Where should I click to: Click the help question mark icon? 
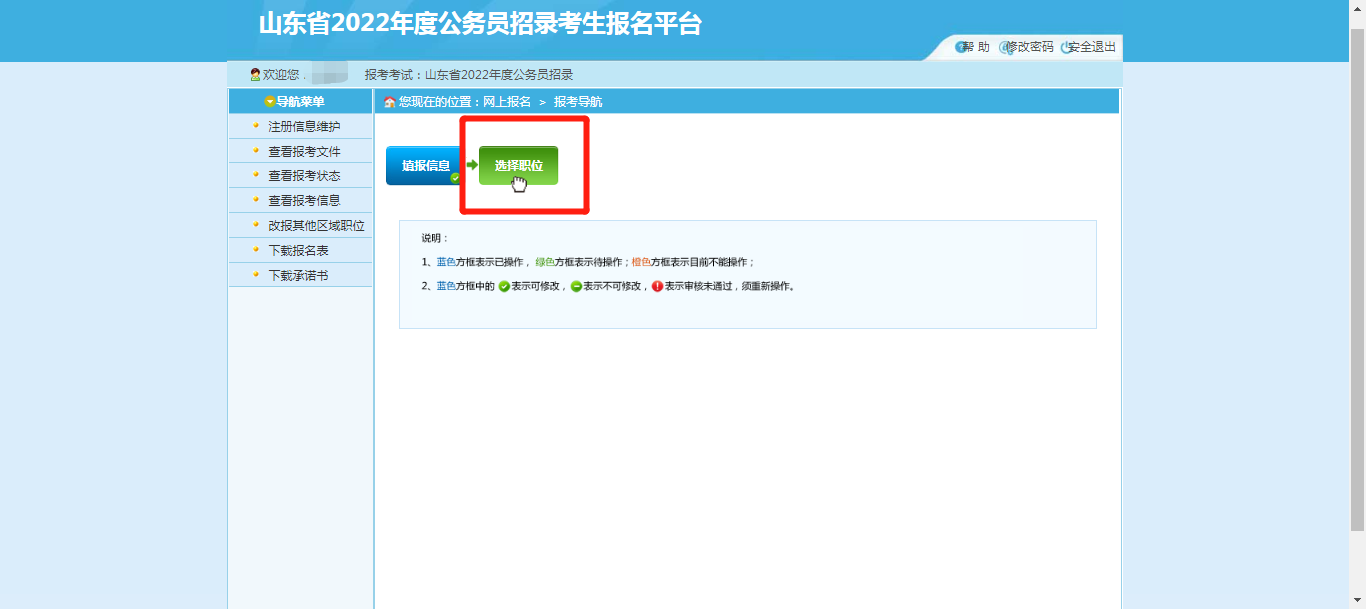click(x=961, y=47)
